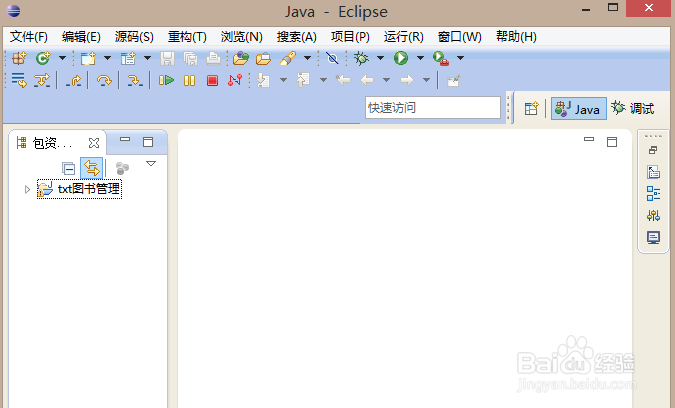Screen dimensions: 675x408
Task: Click the Last Edit Location icon
Action: (343, 80)
